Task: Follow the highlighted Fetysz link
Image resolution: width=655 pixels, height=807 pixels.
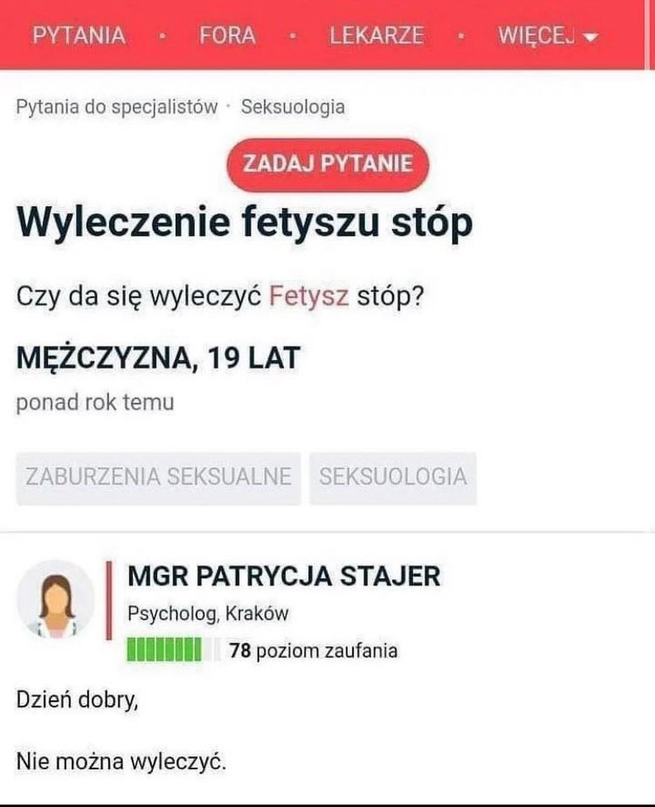Action: click(x=309, y=296)
